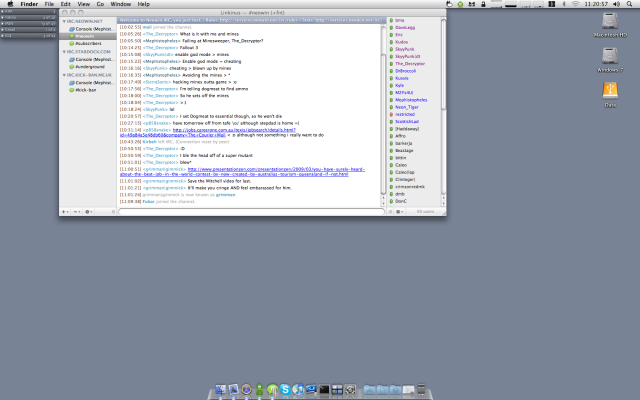This screenshot has width=640, height=400.
Task: Click the Spotlight magnifier in menu bar
Action: pyautogui.click(x=631, y=4)
